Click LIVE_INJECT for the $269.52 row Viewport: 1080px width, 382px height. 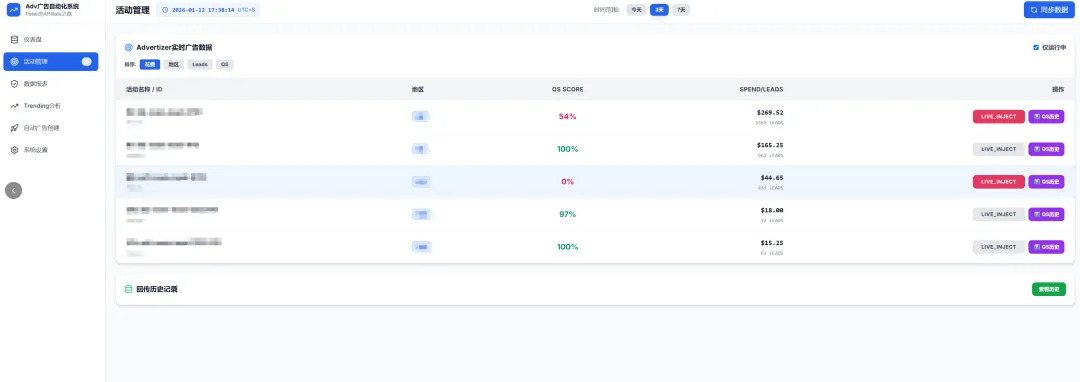click(x=999, y=116)
